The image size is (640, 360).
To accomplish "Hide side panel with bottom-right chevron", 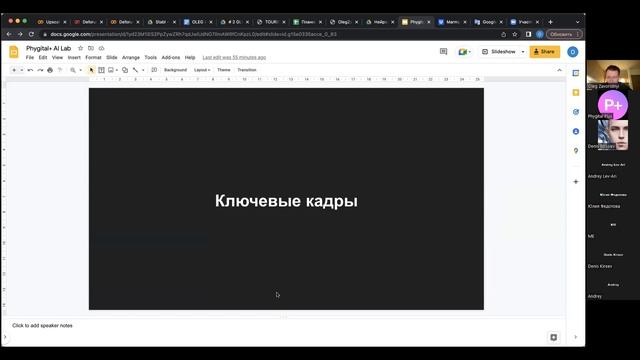I will [576, 337].
